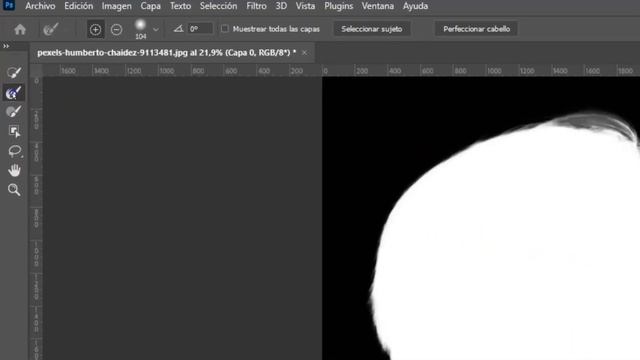The width and height of the screenshot is (640, 360).
Task: Edit the brush angle field showing 0°
Action: point(200,29)
